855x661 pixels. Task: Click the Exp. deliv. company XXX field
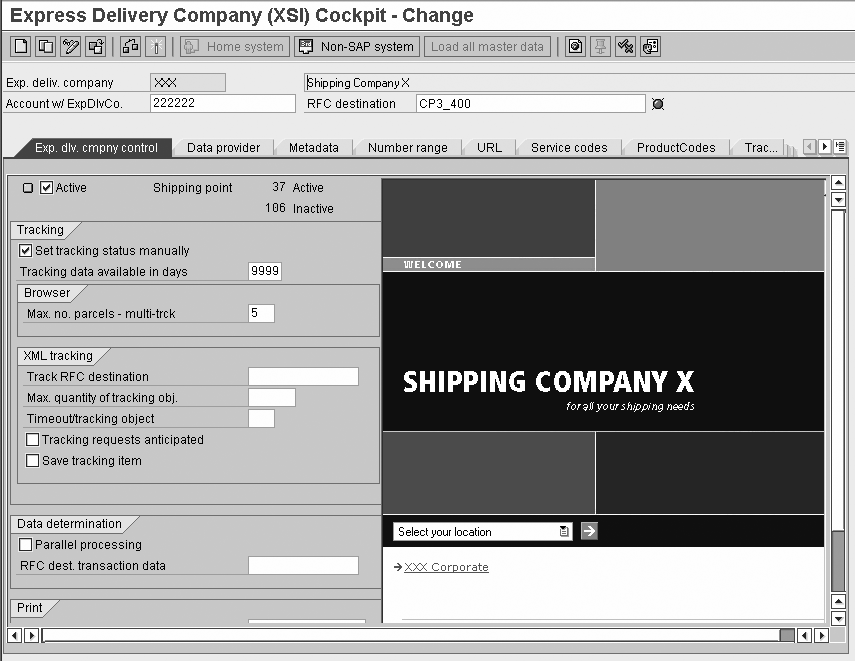coord(188,82)
